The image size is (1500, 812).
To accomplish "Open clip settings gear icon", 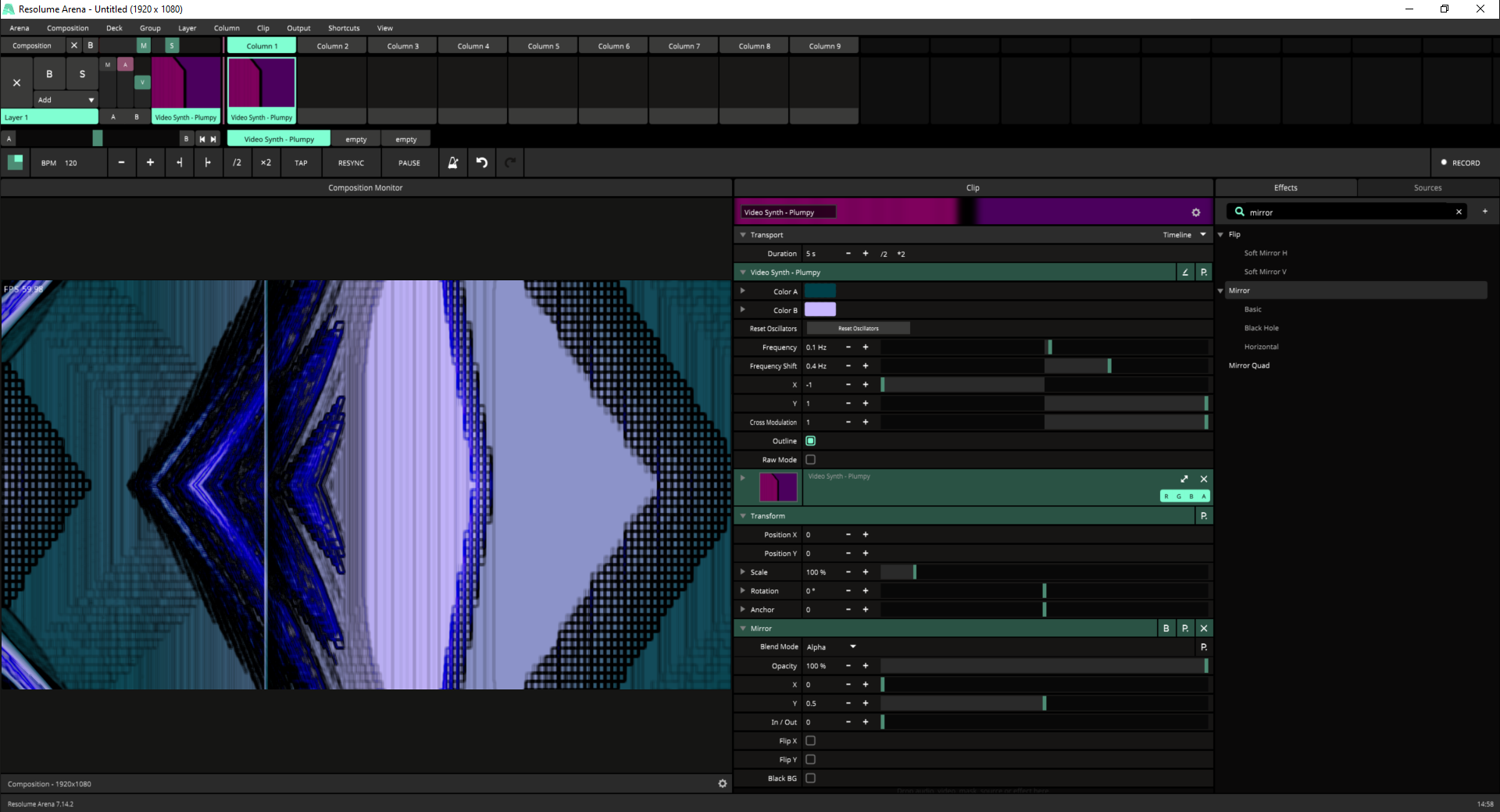I will click(x=1195, y=212).
